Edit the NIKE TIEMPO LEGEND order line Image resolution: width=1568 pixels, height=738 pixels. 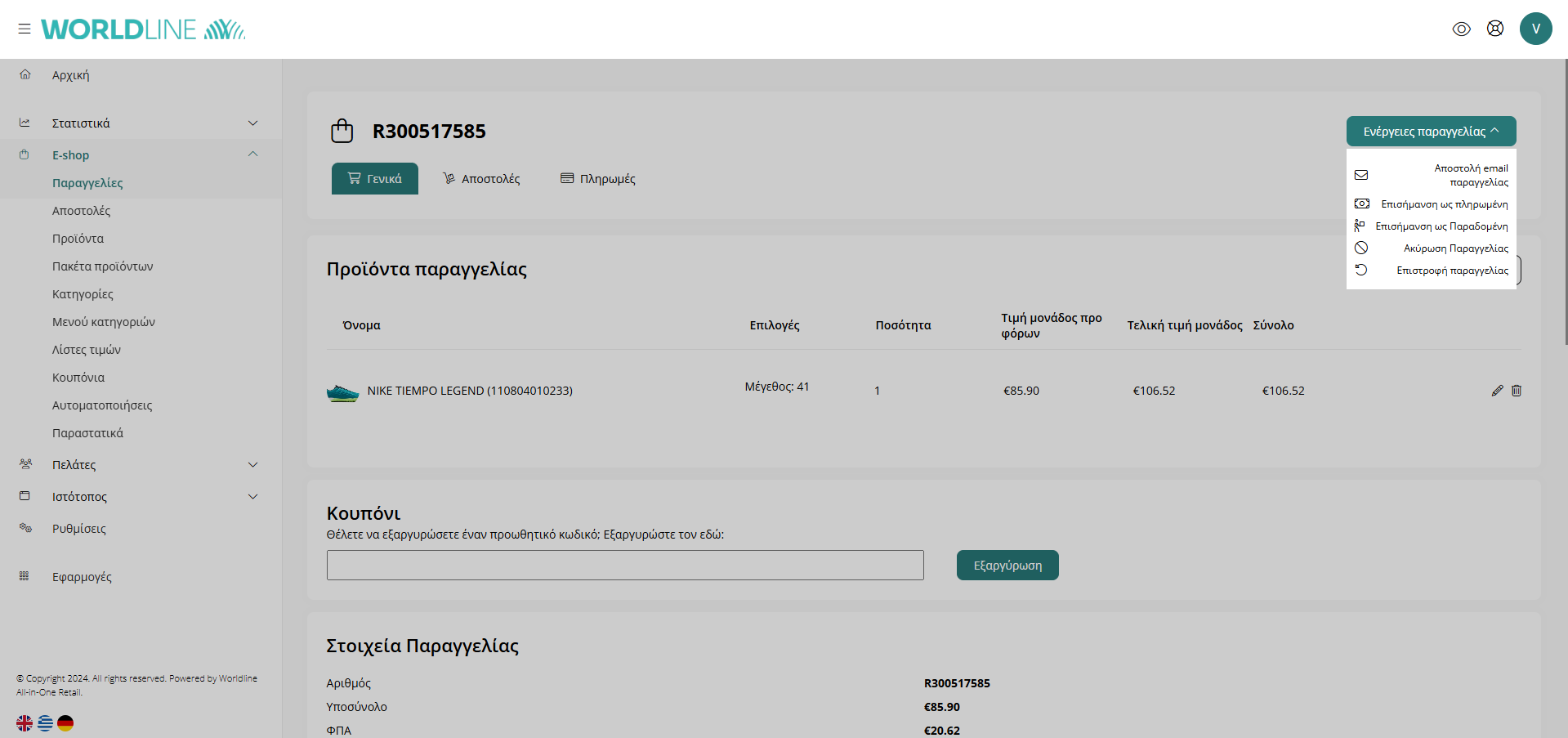click(1497, 391)
